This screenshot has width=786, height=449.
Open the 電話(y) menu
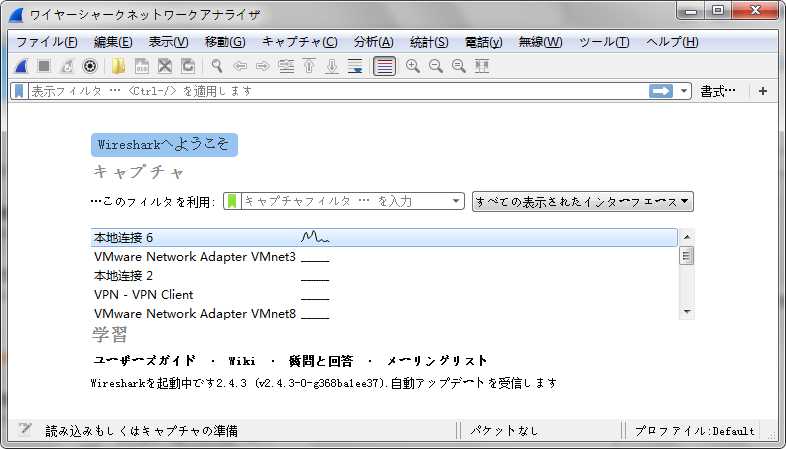click(484, 42)
